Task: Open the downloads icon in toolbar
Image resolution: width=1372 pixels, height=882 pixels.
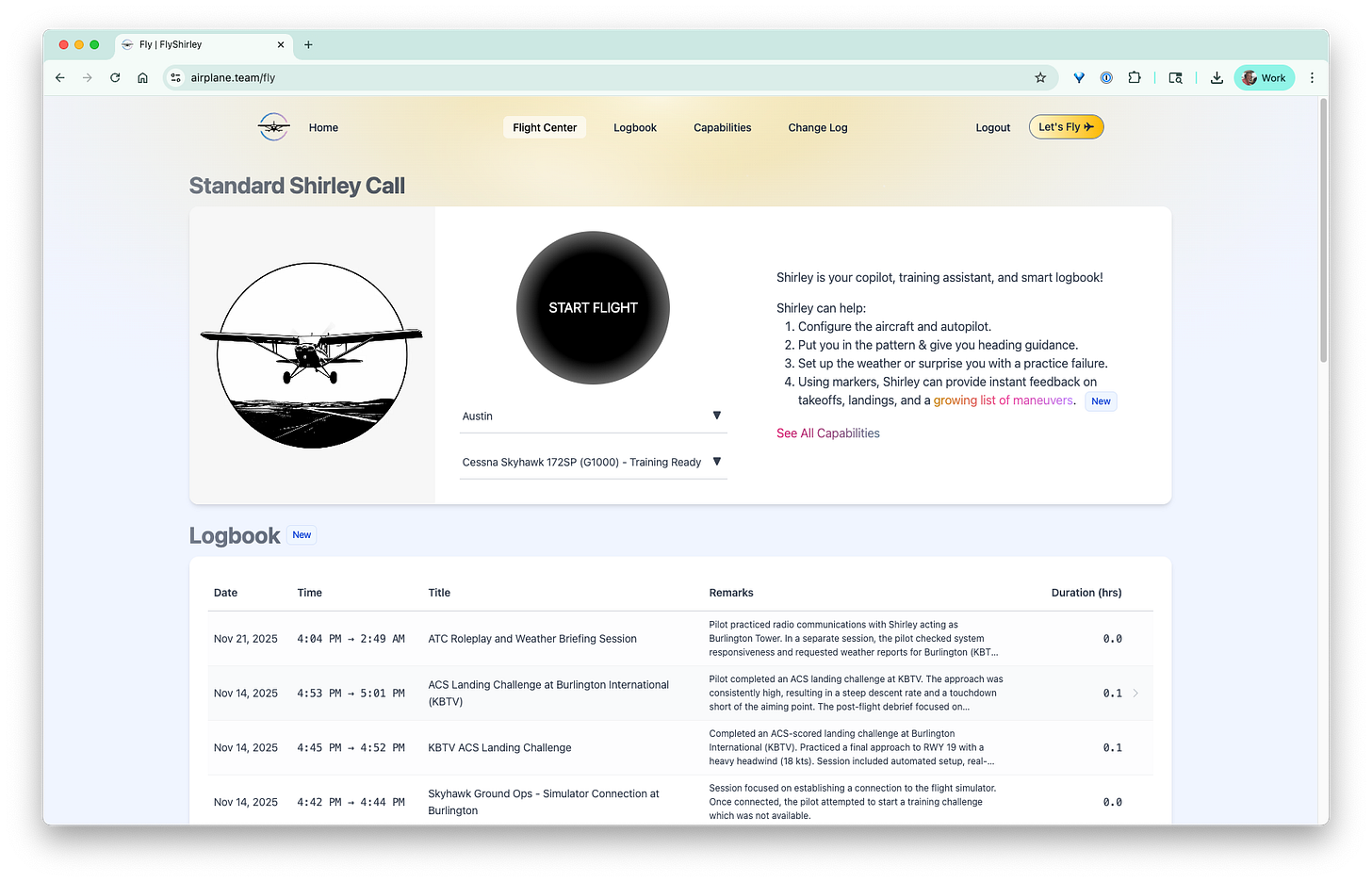Action: click(x=1217, y=78)
